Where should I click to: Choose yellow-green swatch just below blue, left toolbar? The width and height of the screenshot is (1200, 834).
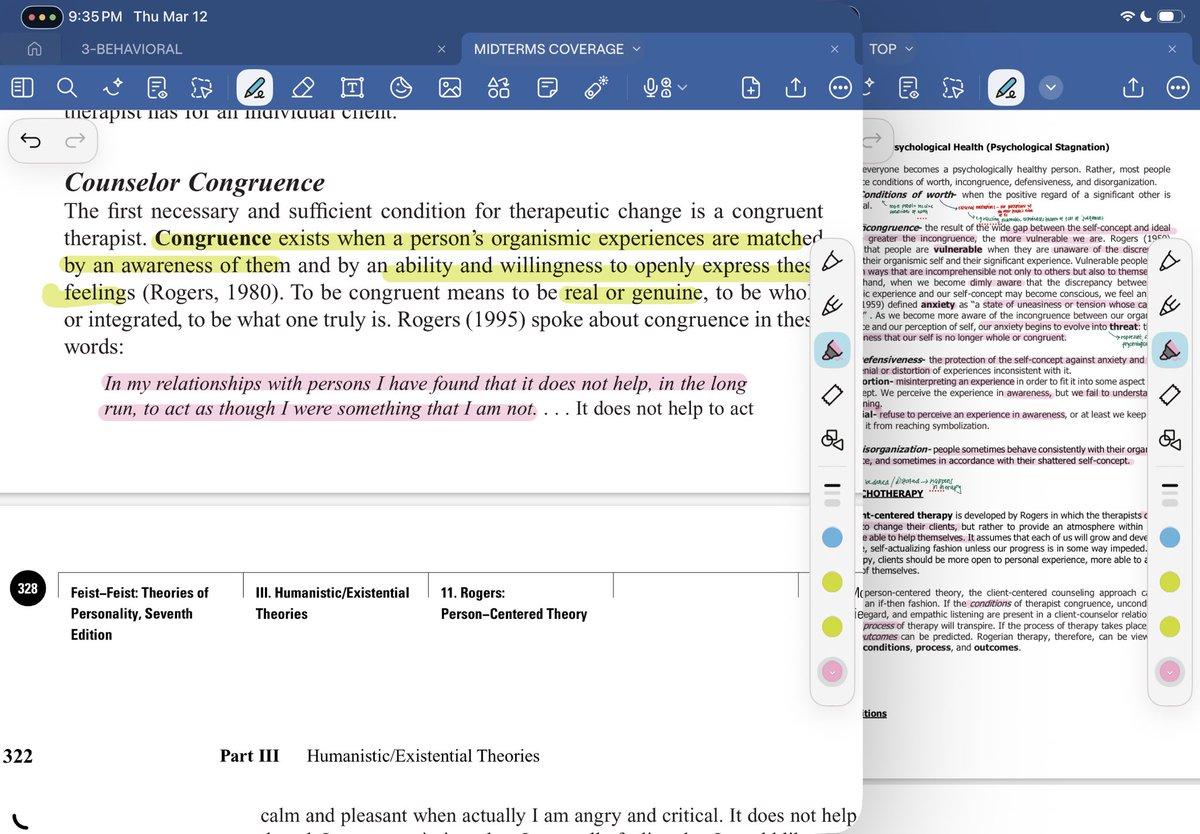(x=832, y=582)
